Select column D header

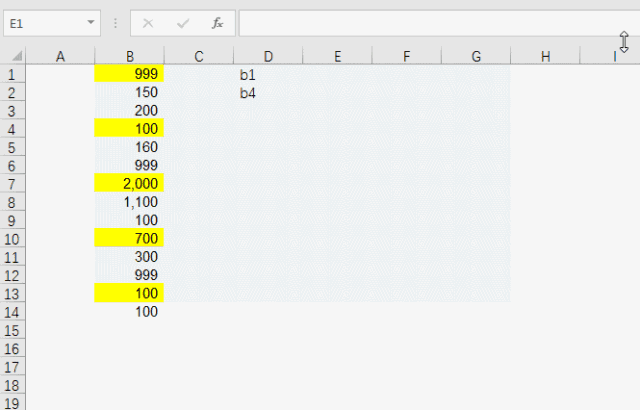(268, 56)
